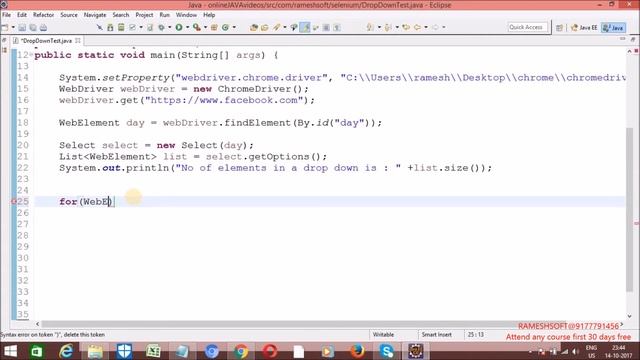Close the DropDownTest.java tab
Viewport: 640px width, 360px height.
(x=78, y=40)
